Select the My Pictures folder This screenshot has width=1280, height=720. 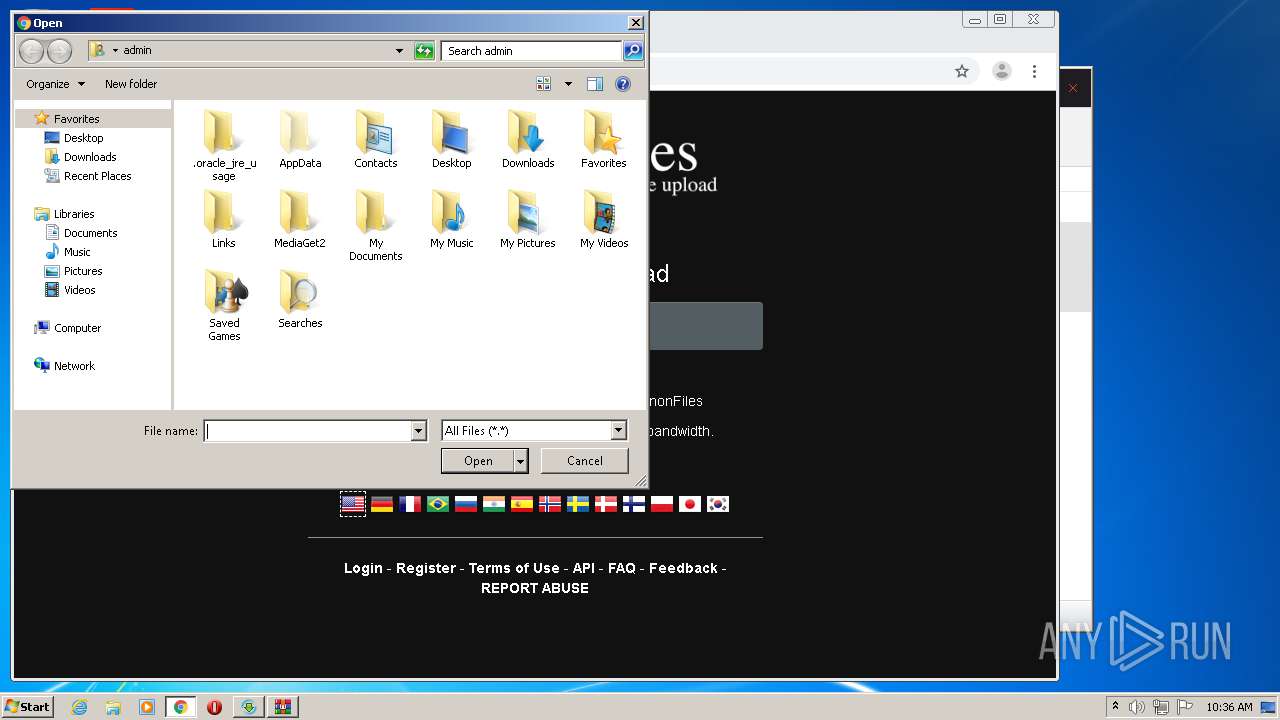[x=528, y=219]
